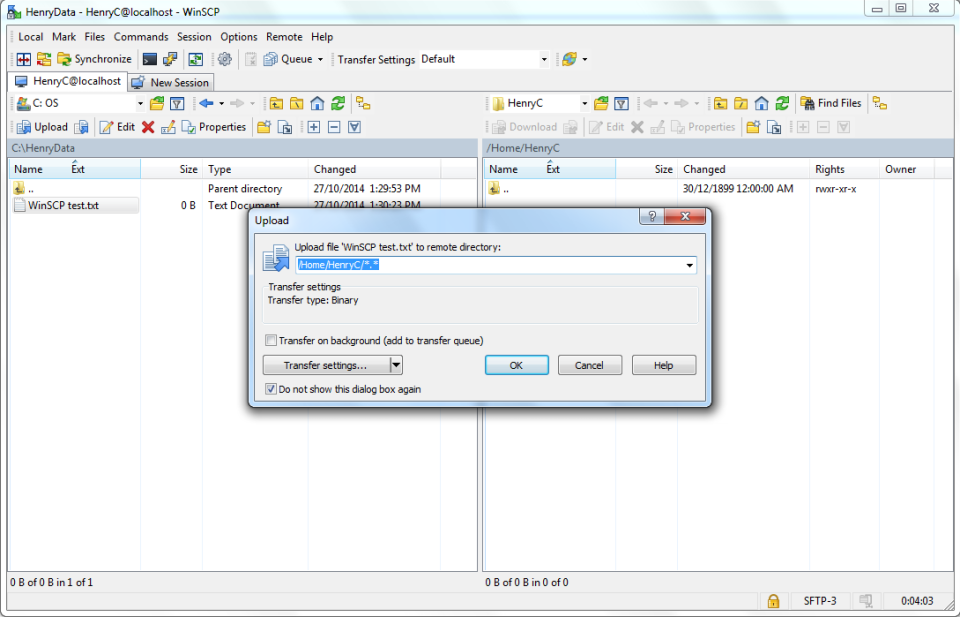960x617 pixels.
Task: Click local panel Open Directory folder icon
Action: pyautogui.click(x=157, y=103)
